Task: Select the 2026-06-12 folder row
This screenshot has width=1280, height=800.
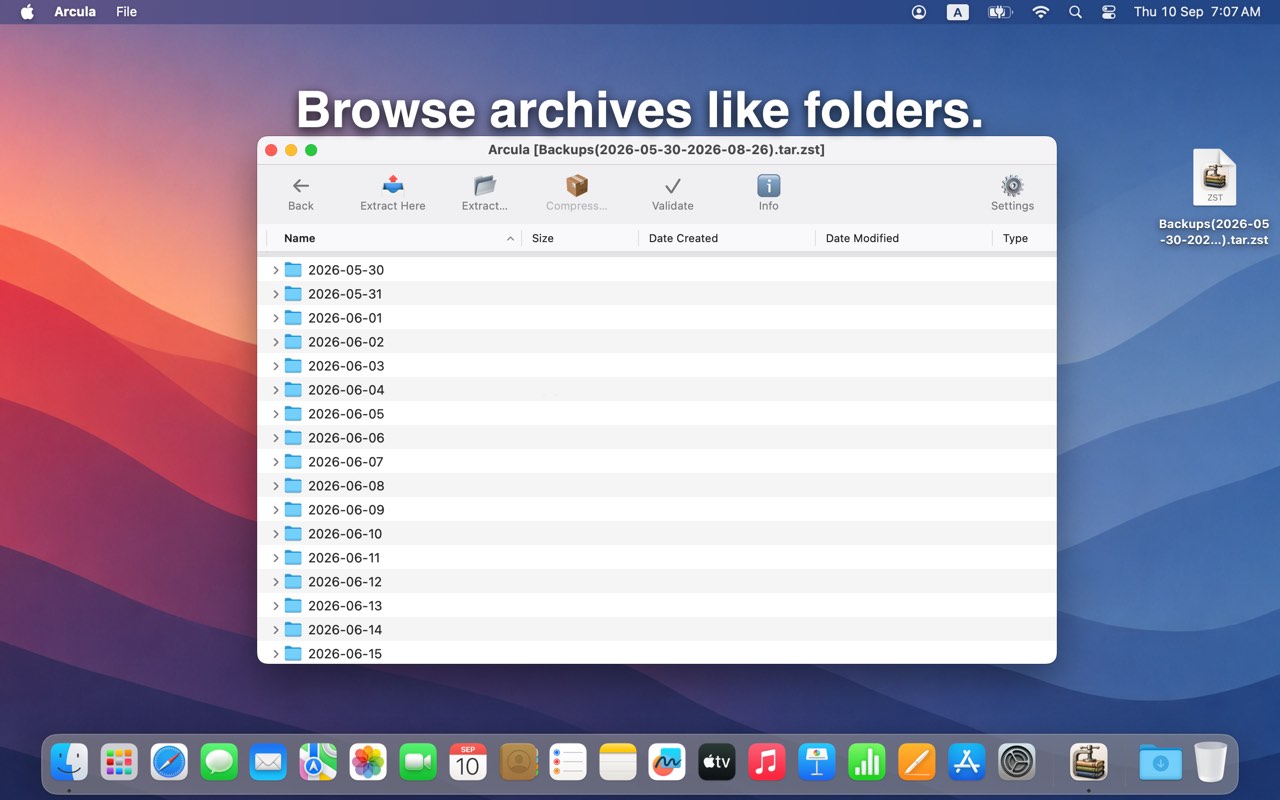Action: pos(657,582)
